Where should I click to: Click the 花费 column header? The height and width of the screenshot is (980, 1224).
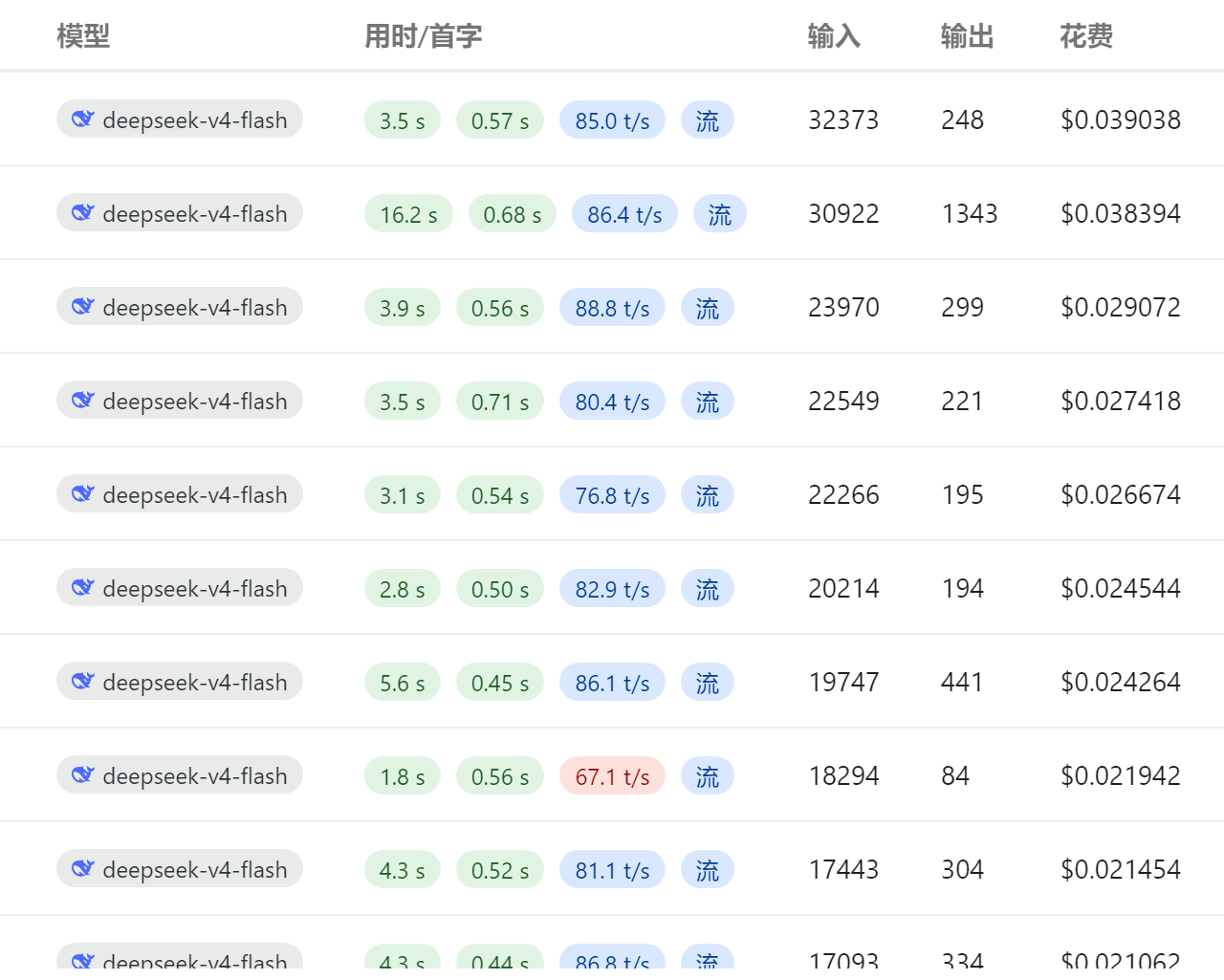(x=1086, y=36)
